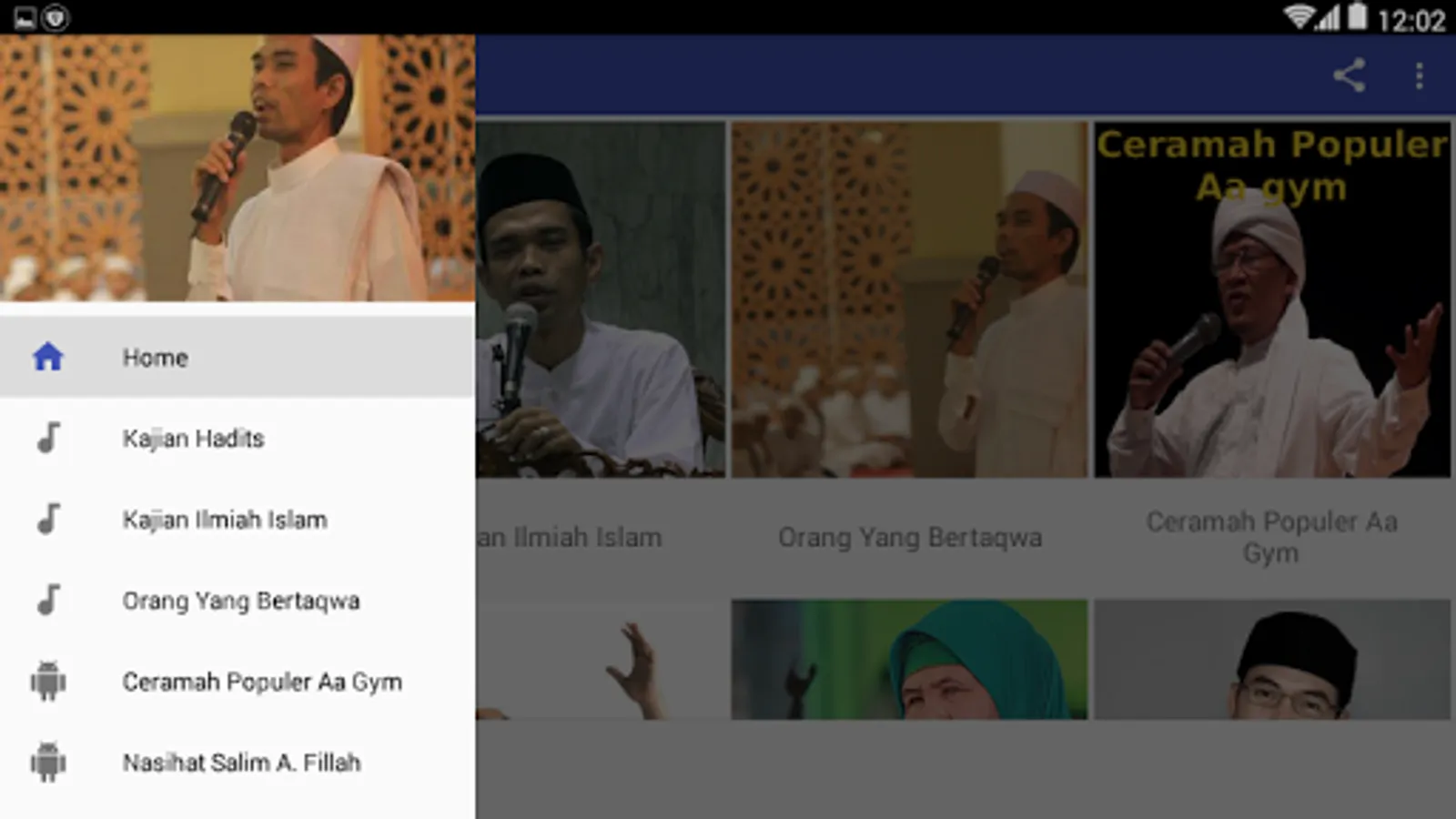The width and height of the screenshot is (1456, 819).
Task: Tap the man in black cap thumbnail
Action: pos(1272,660)
